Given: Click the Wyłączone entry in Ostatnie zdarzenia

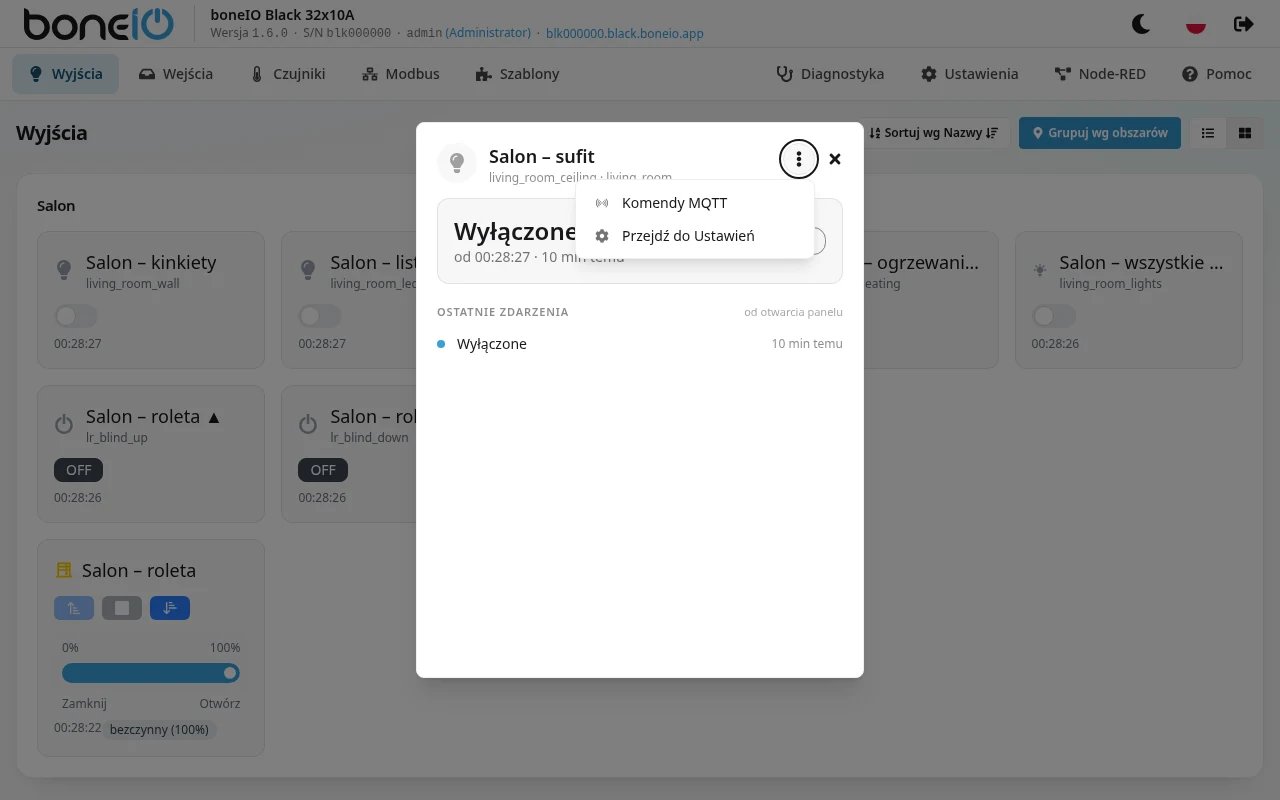Looking at the screenshot, I should pyautogui.click(x=640, y=344).
